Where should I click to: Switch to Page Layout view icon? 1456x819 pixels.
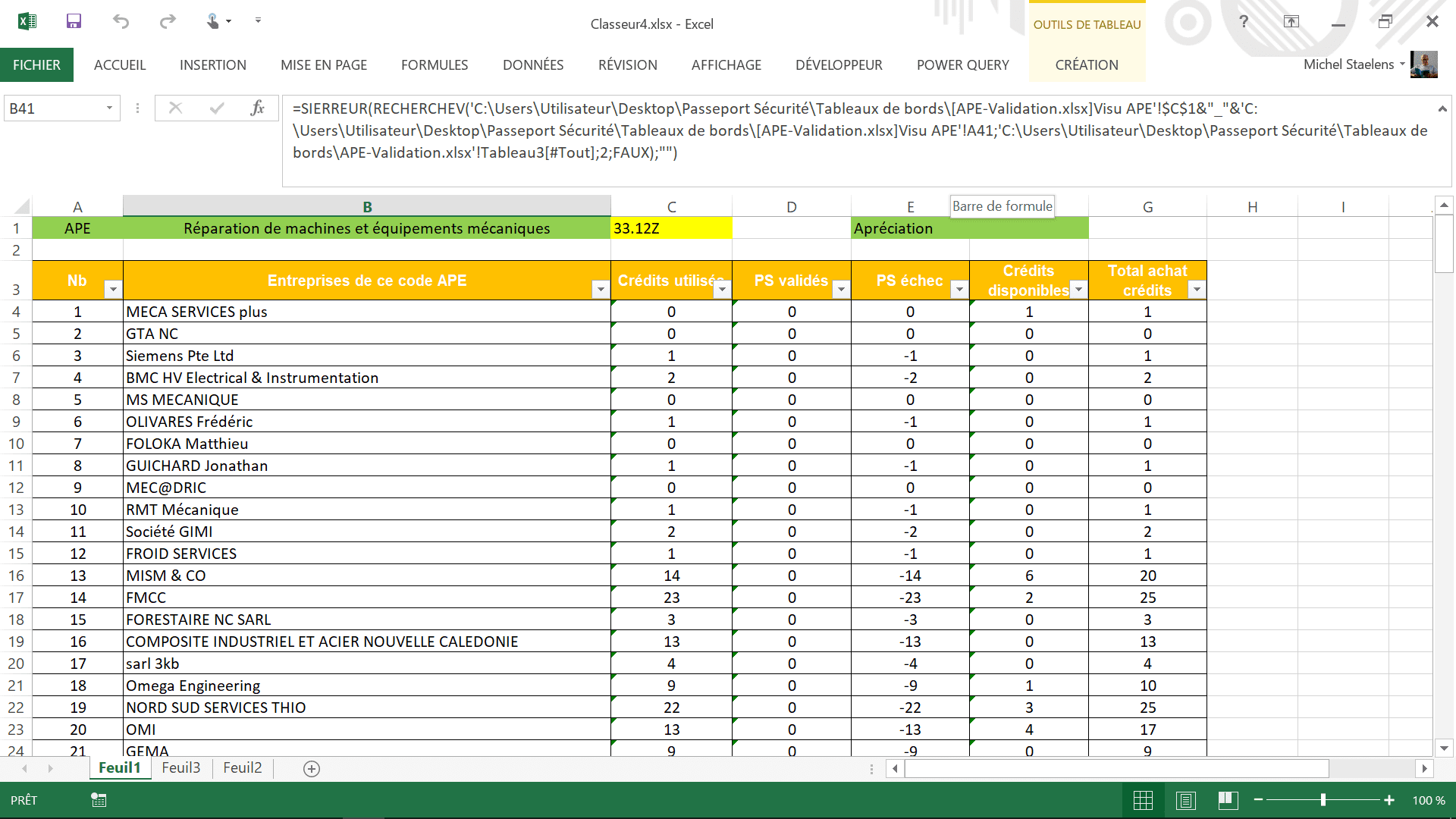pyautogui.click(x=1186, y=800)
